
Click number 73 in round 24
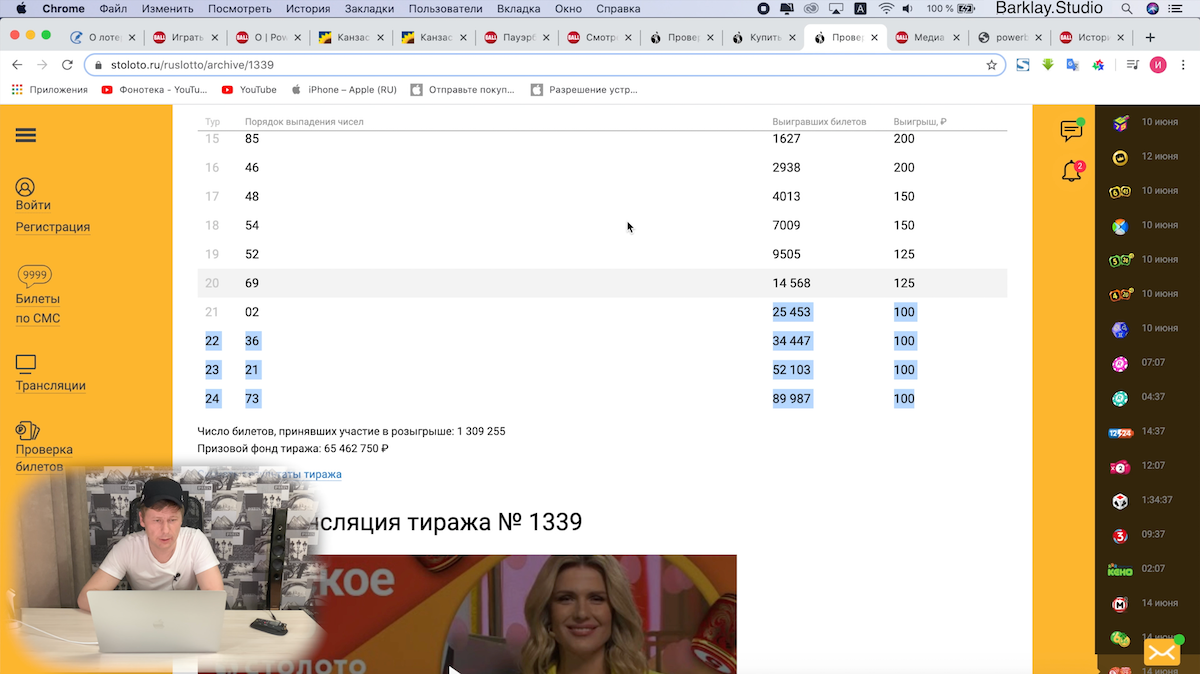click(252, 399)
